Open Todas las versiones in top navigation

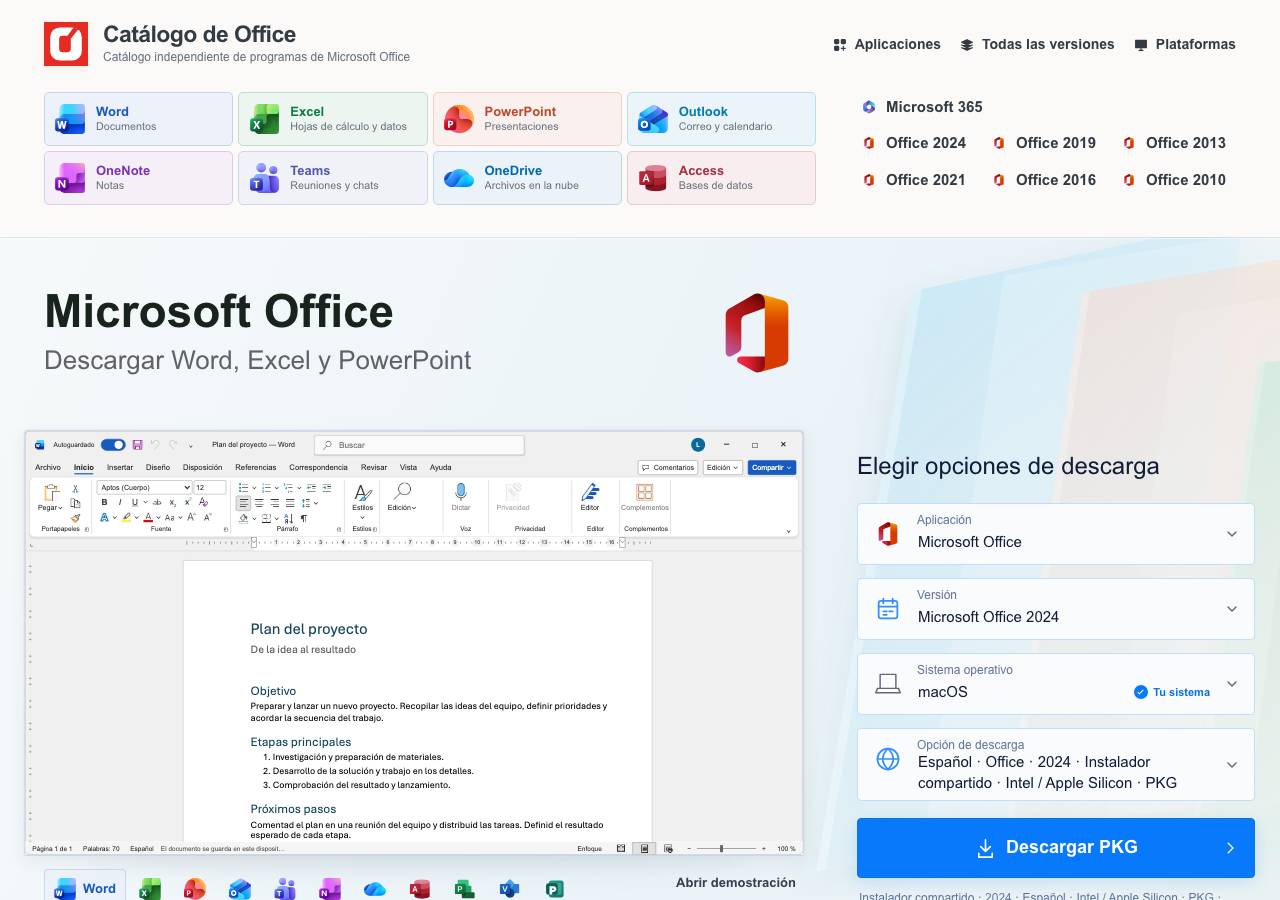point(1037,44)
